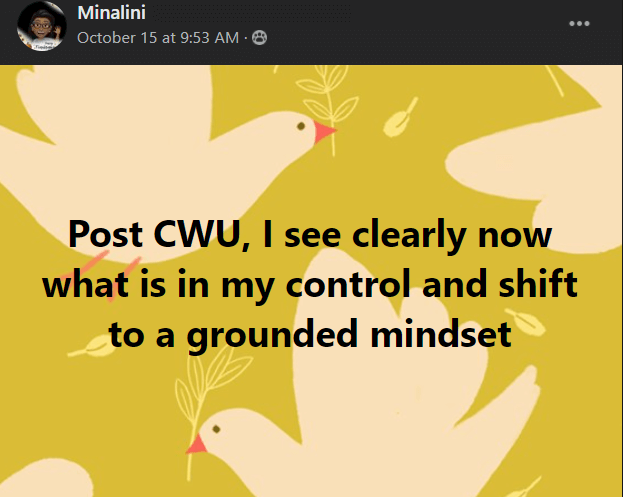Click the bottom dove's eye
Viewport: 623px width, 497px height.
coord(216,429)
